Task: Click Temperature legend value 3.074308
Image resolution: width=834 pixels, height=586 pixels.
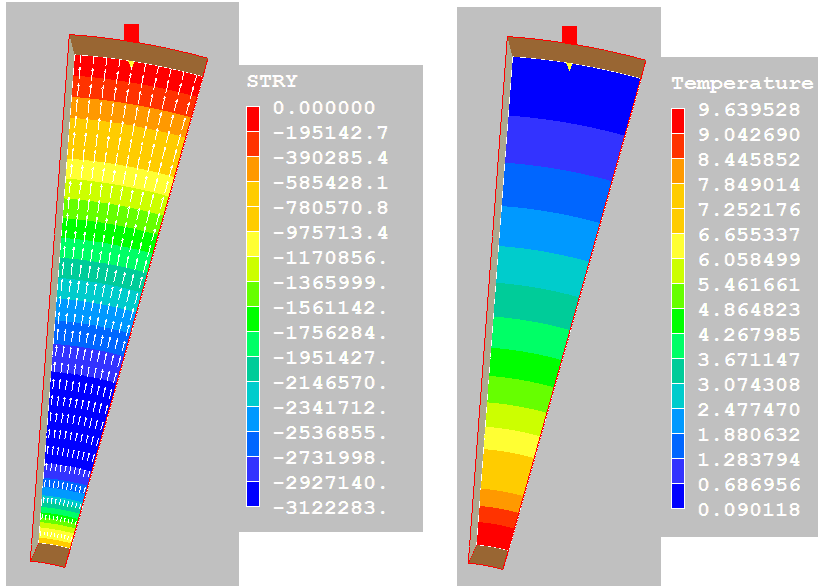Action: click(x=749, y=385)
